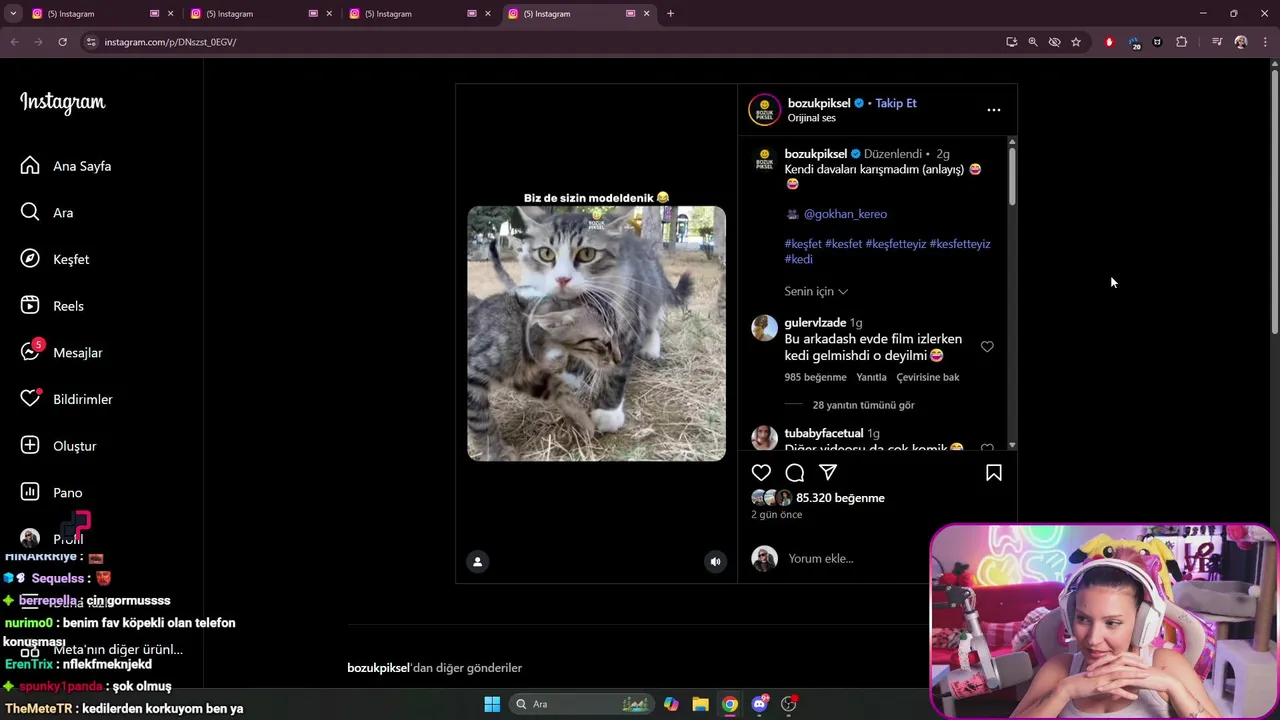This screenshot has height=720, width=1280.
Task: Open Mesajlar with unread badge
Action: pos(62,352)
